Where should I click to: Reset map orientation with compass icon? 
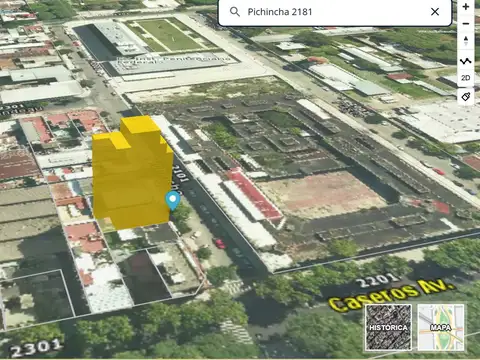(466, 41)
